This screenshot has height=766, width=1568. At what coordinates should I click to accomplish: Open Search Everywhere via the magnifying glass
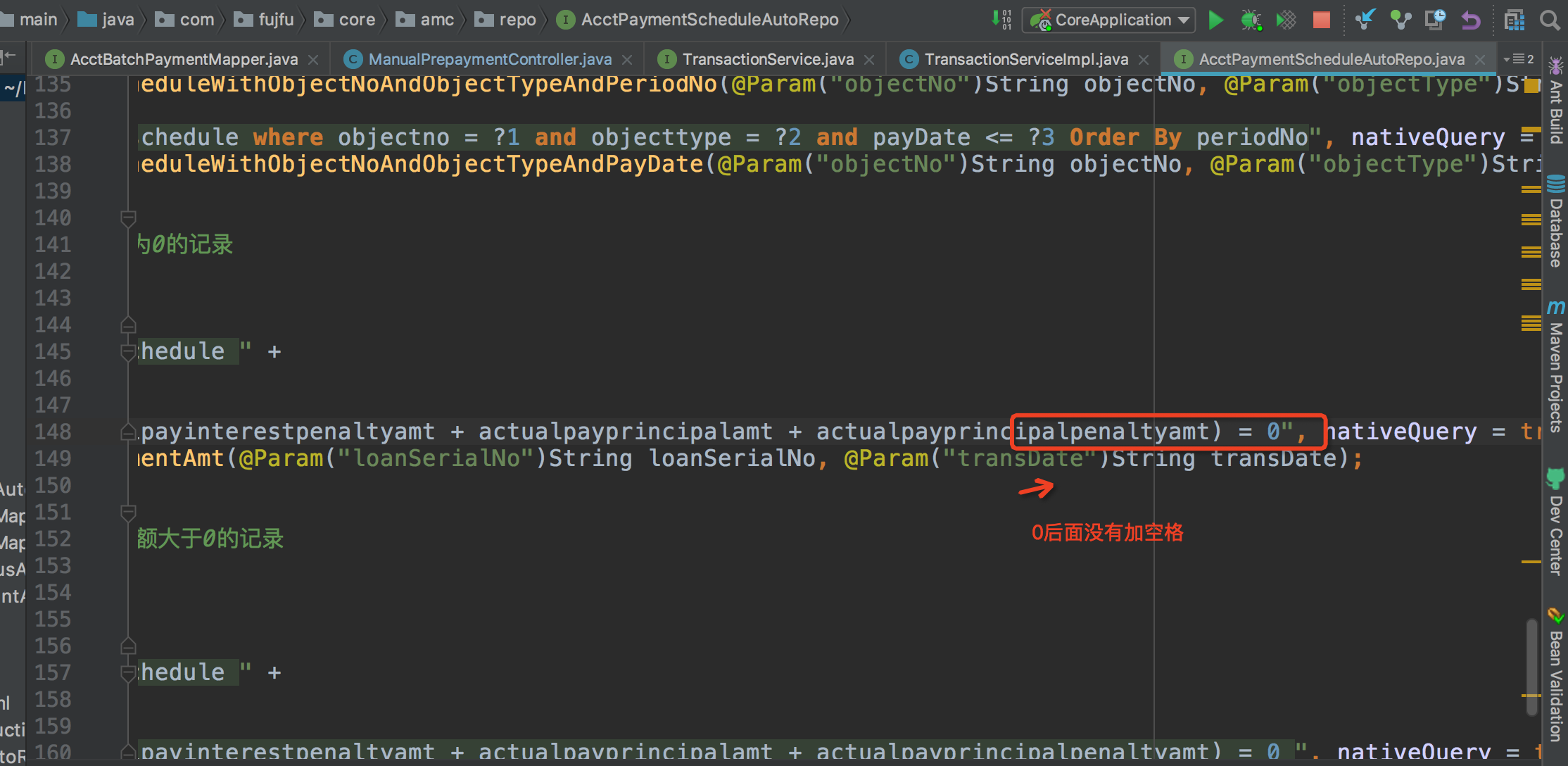pyautogui.click(x=1550, y=20)
